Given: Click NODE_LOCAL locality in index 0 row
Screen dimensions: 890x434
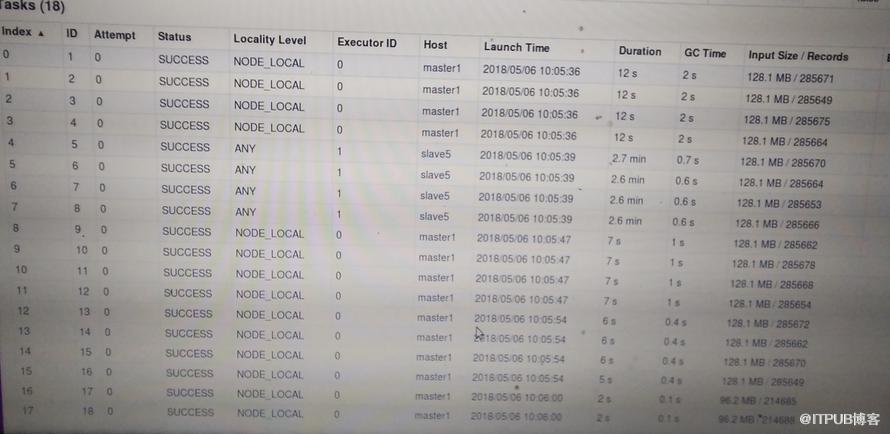Looking at the screenshot, I should tap(269, 63).
